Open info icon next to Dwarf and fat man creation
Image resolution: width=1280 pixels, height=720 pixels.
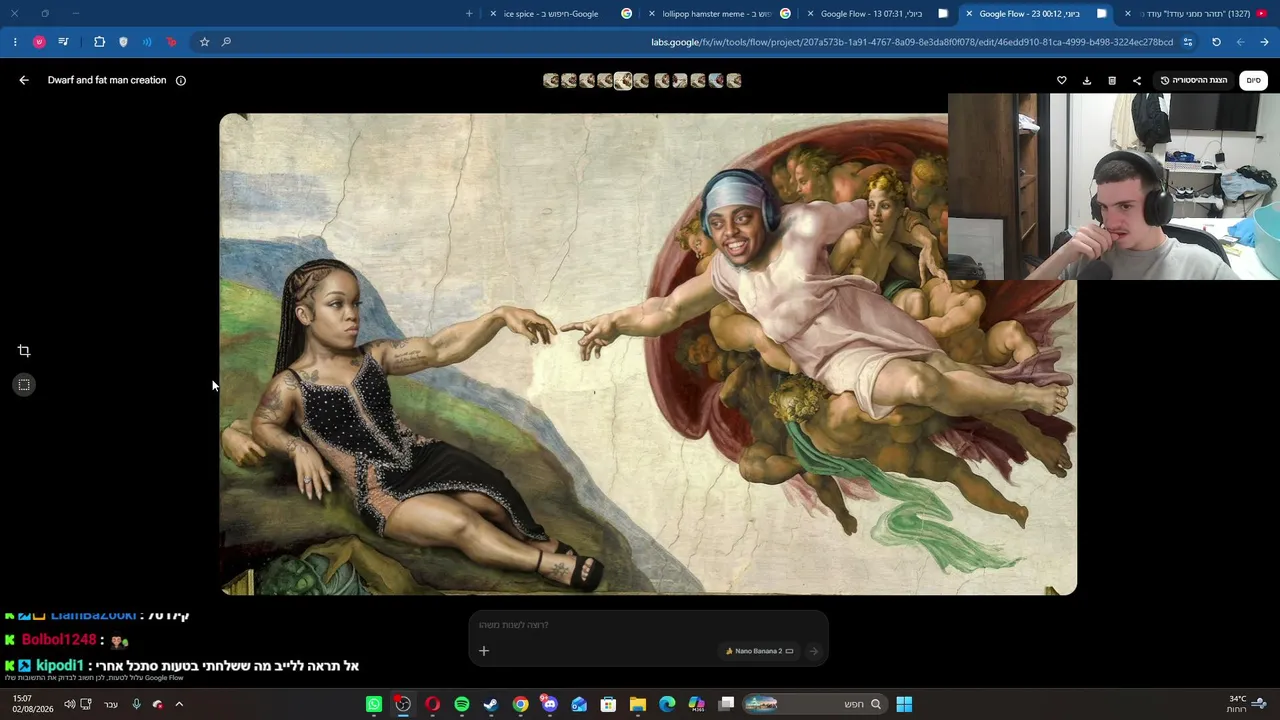click(x=181, y=80)
